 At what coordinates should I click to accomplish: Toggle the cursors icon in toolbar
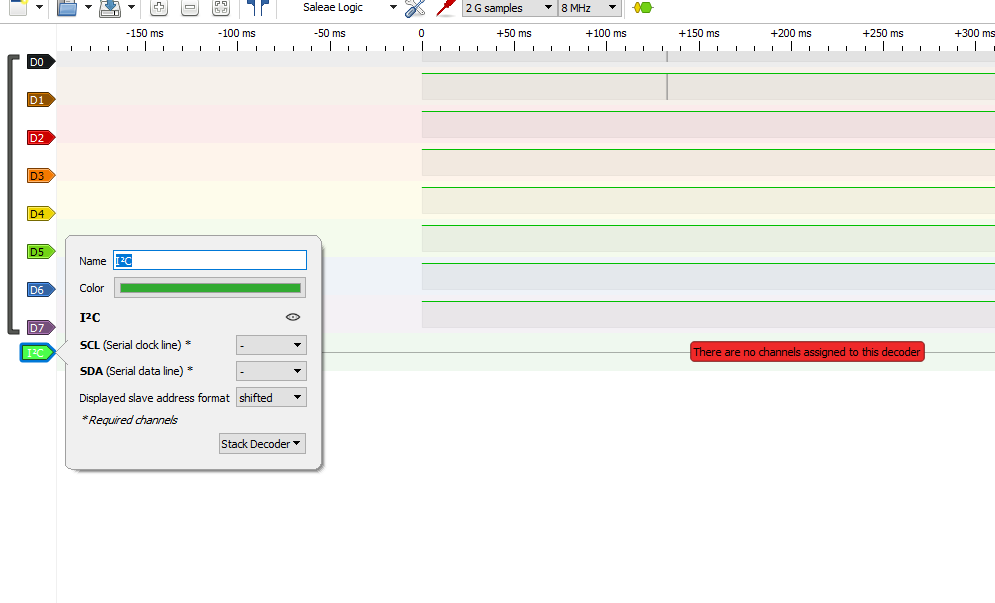click(x=258, y=8)
